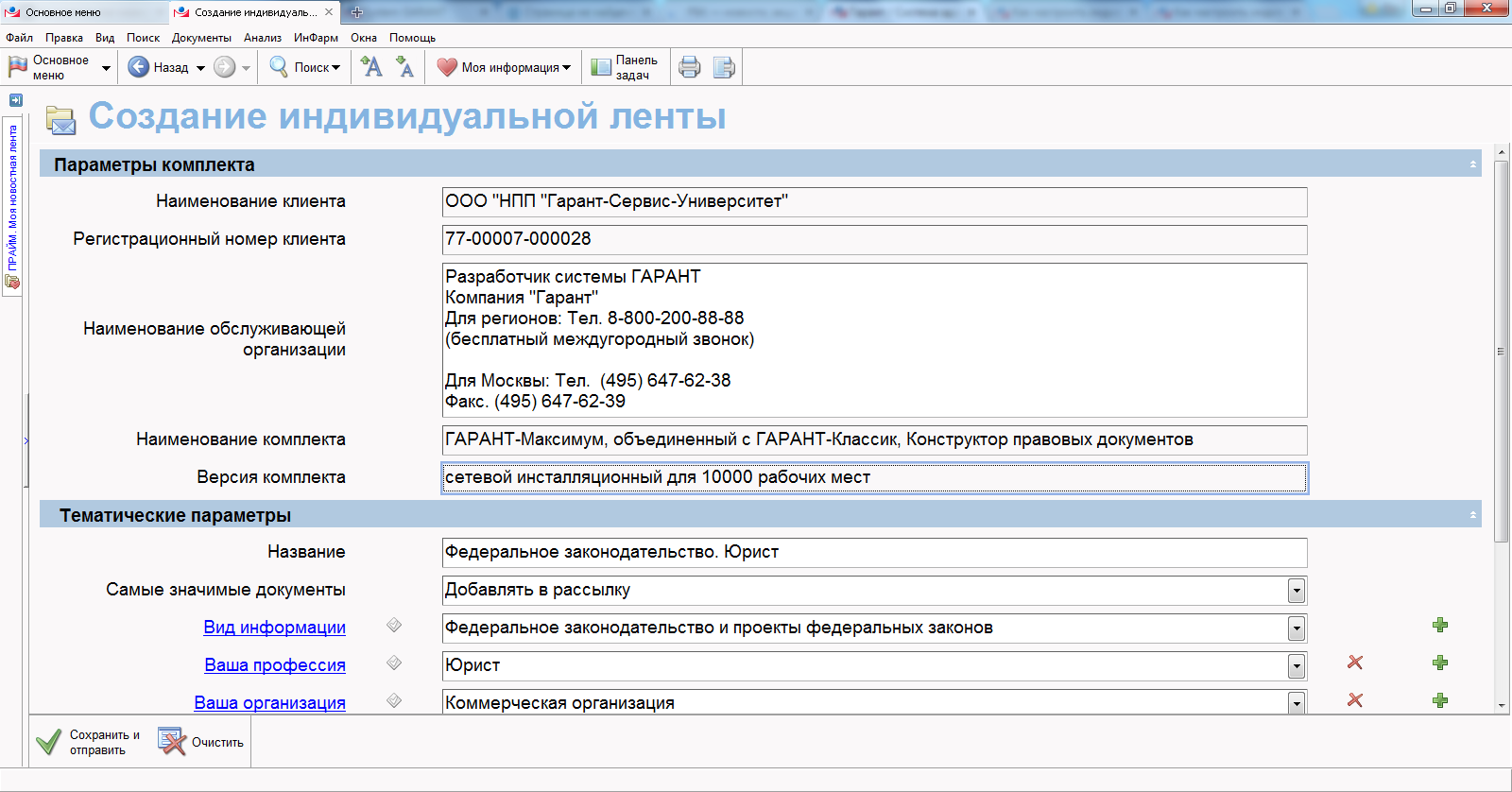Open the 'Самые значимые документы' dropdown
Image resolution: width=1512 pixels, height=792 pixels.
coord(1297,591)
